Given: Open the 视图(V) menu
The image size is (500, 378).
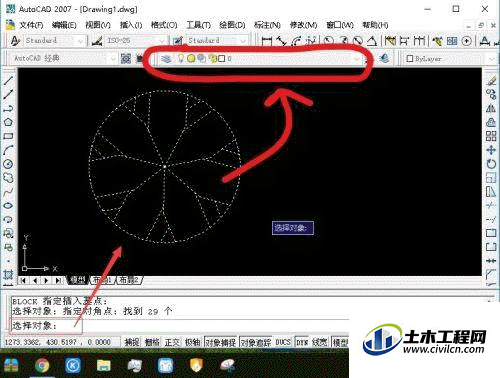Looking at the screenshot, I should [98, 25].
